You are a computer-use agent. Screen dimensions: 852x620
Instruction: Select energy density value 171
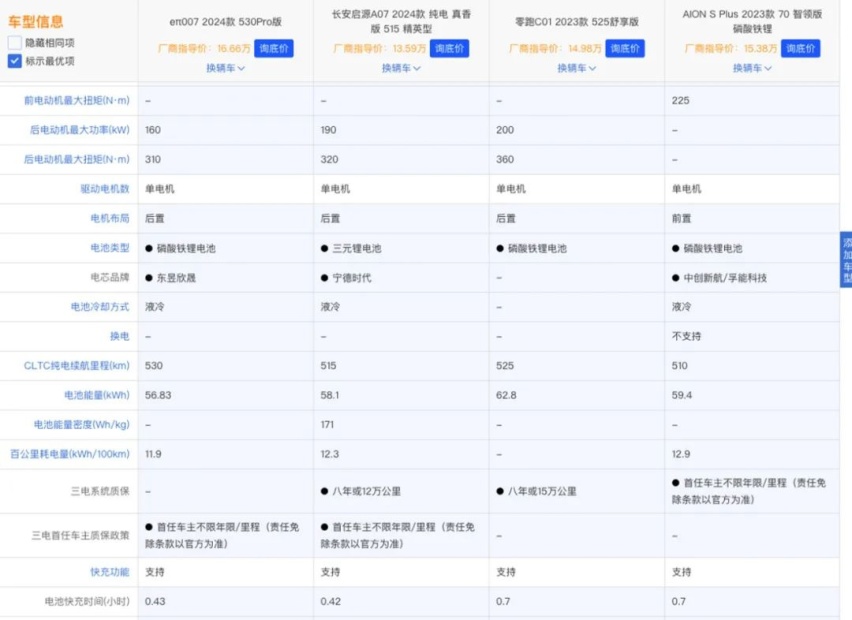[x=327, y=424]
